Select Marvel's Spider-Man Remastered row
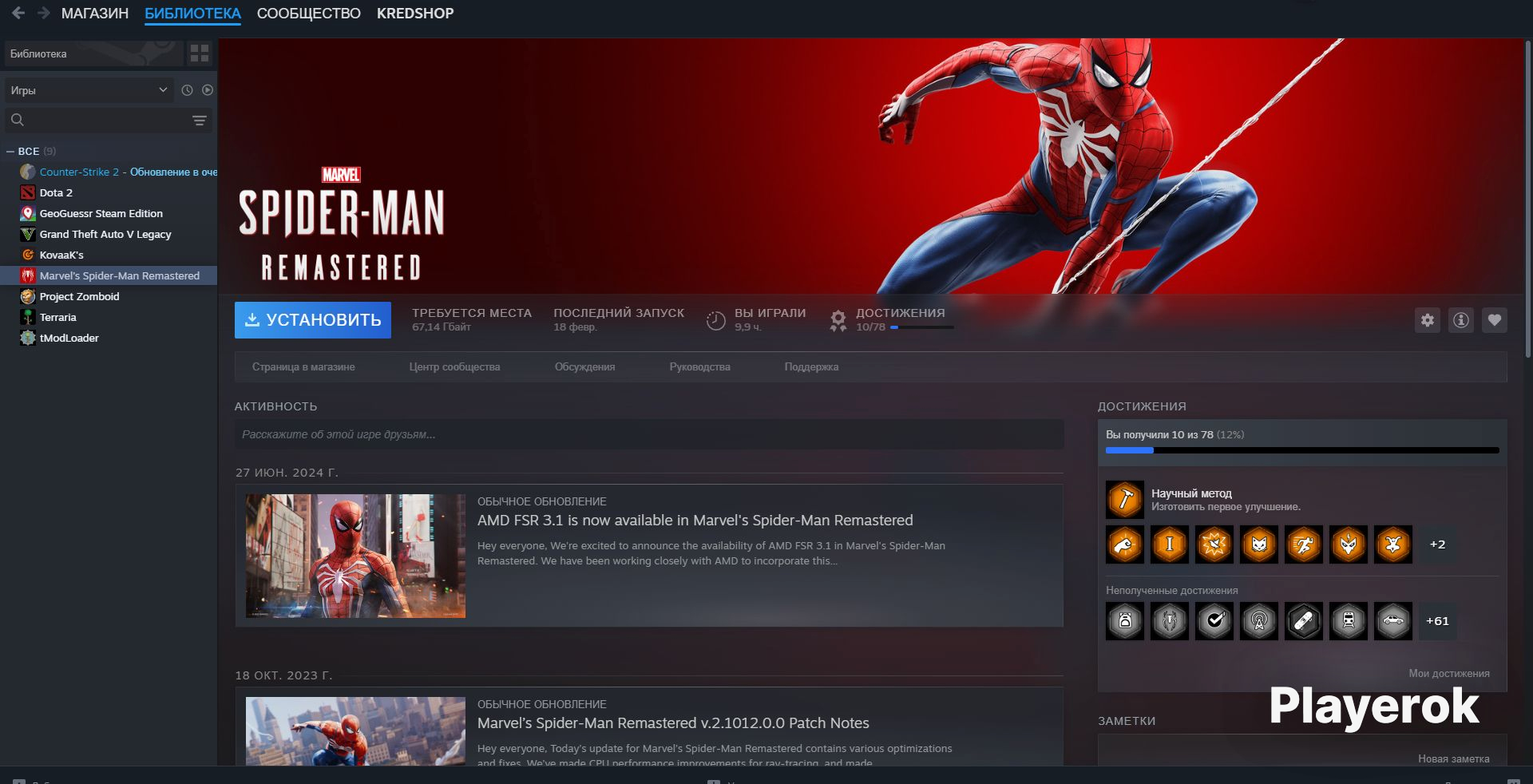Image resolution: width=1533 pixels, height=784 pixels. (x=109, y=275)
